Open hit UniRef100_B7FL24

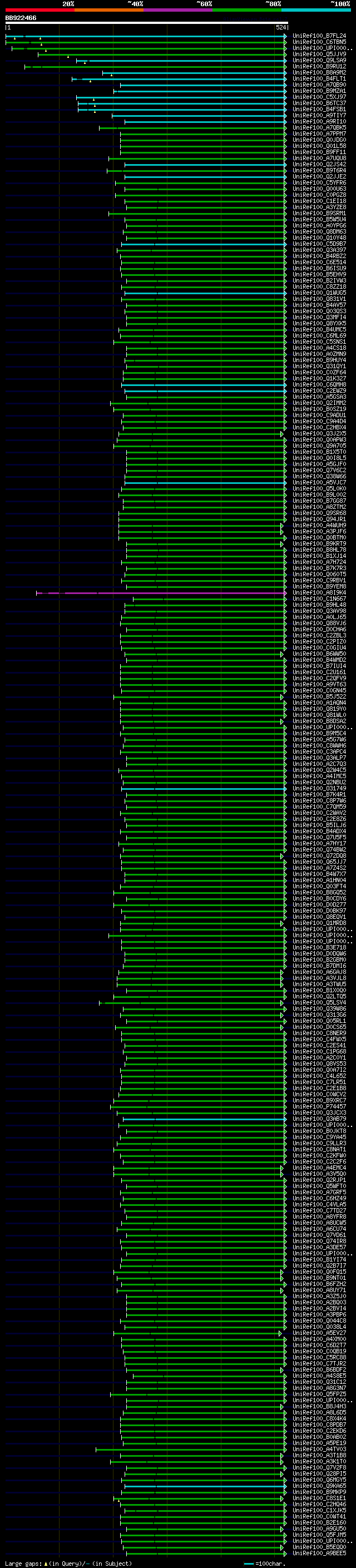tap(319, 37)
